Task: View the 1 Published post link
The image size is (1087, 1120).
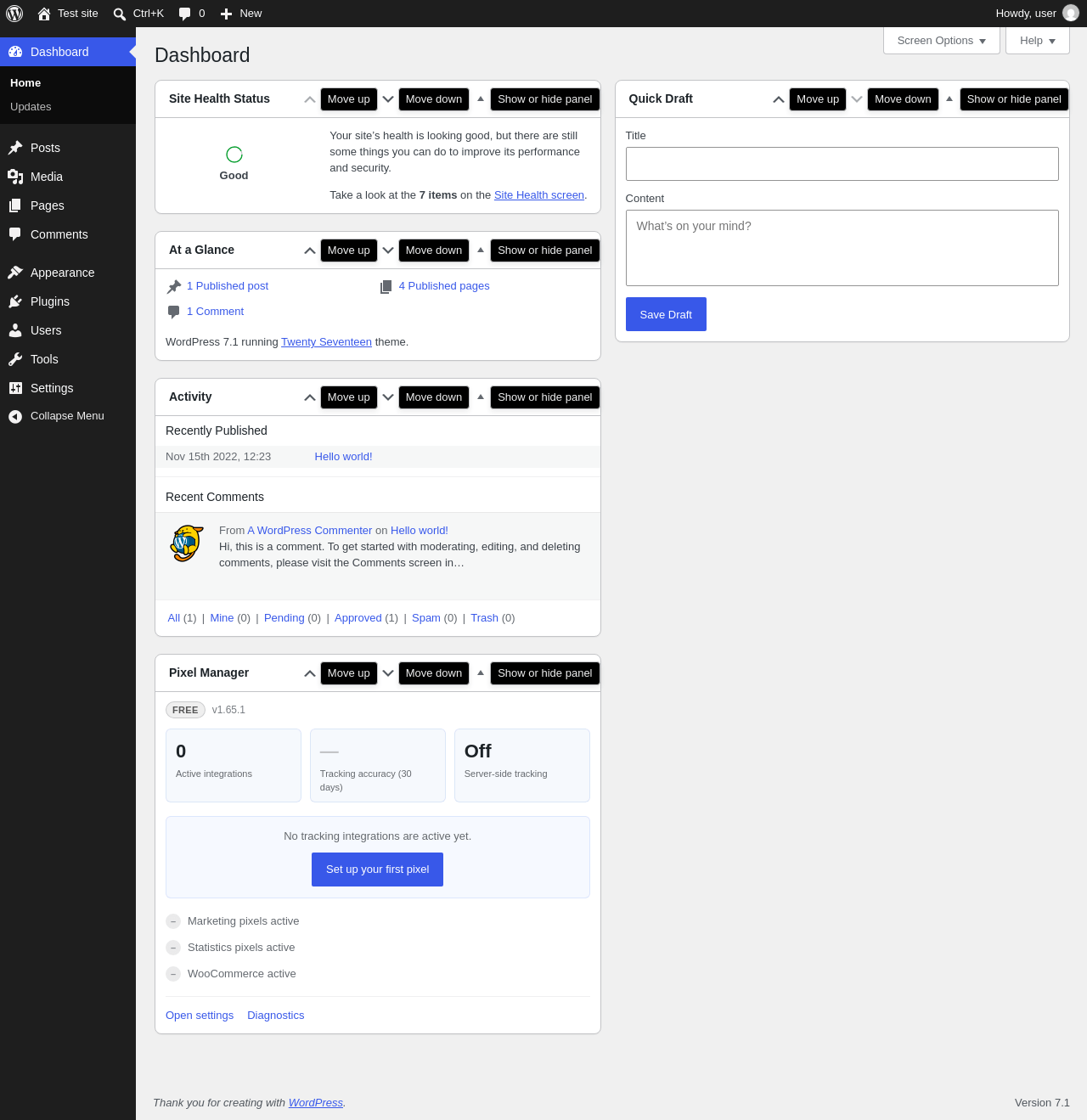Action: click(x=228, y=286)
